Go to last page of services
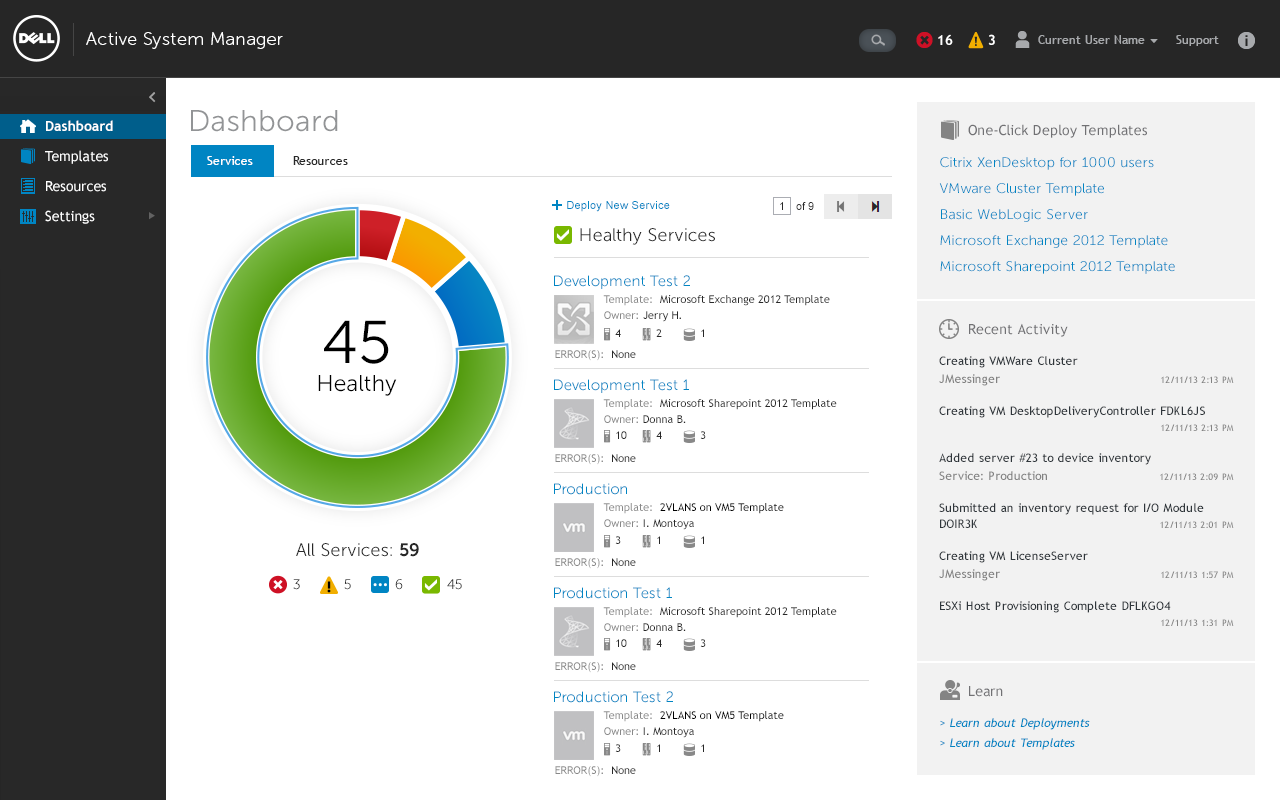This screenshot has height=800, width=1280. [875, 206]
